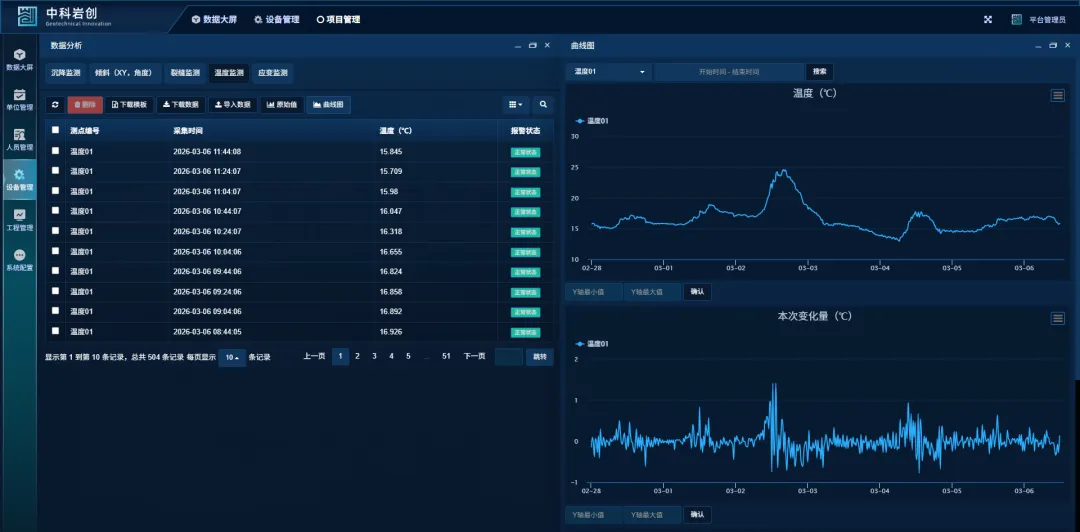Open the column display grid dropdown
The width and height of the screenshot is (1080, 532).
click(516, 104)
